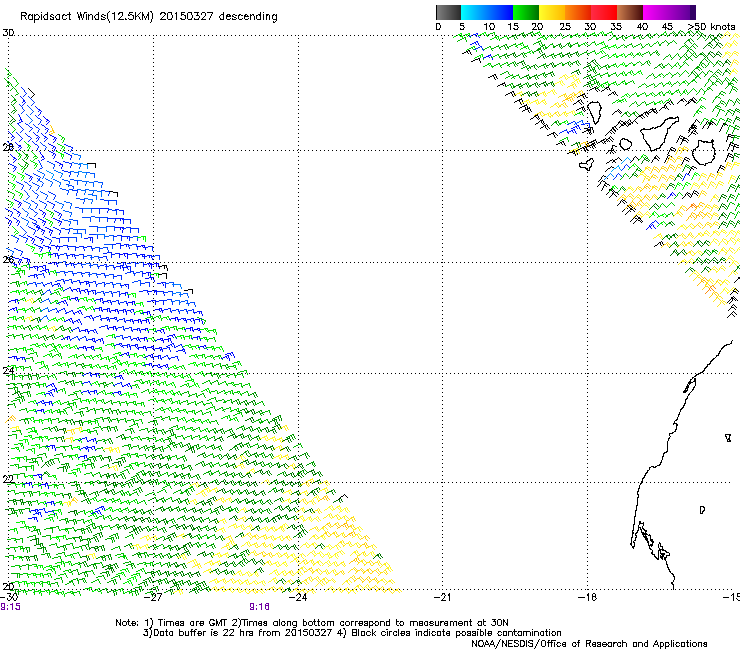740x650 pixels.
Task: Click the longitude axis label '-21'
Action: 442,597
